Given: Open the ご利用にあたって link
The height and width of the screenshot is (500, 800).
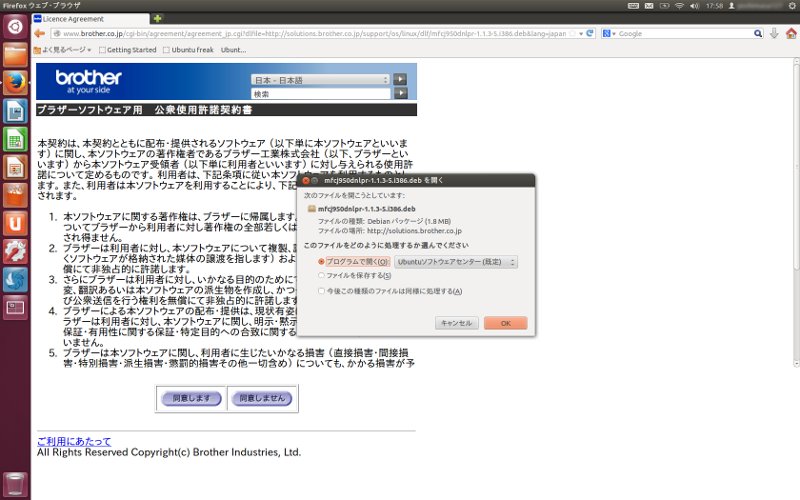Looking at the screenshot, I should 74,441.
